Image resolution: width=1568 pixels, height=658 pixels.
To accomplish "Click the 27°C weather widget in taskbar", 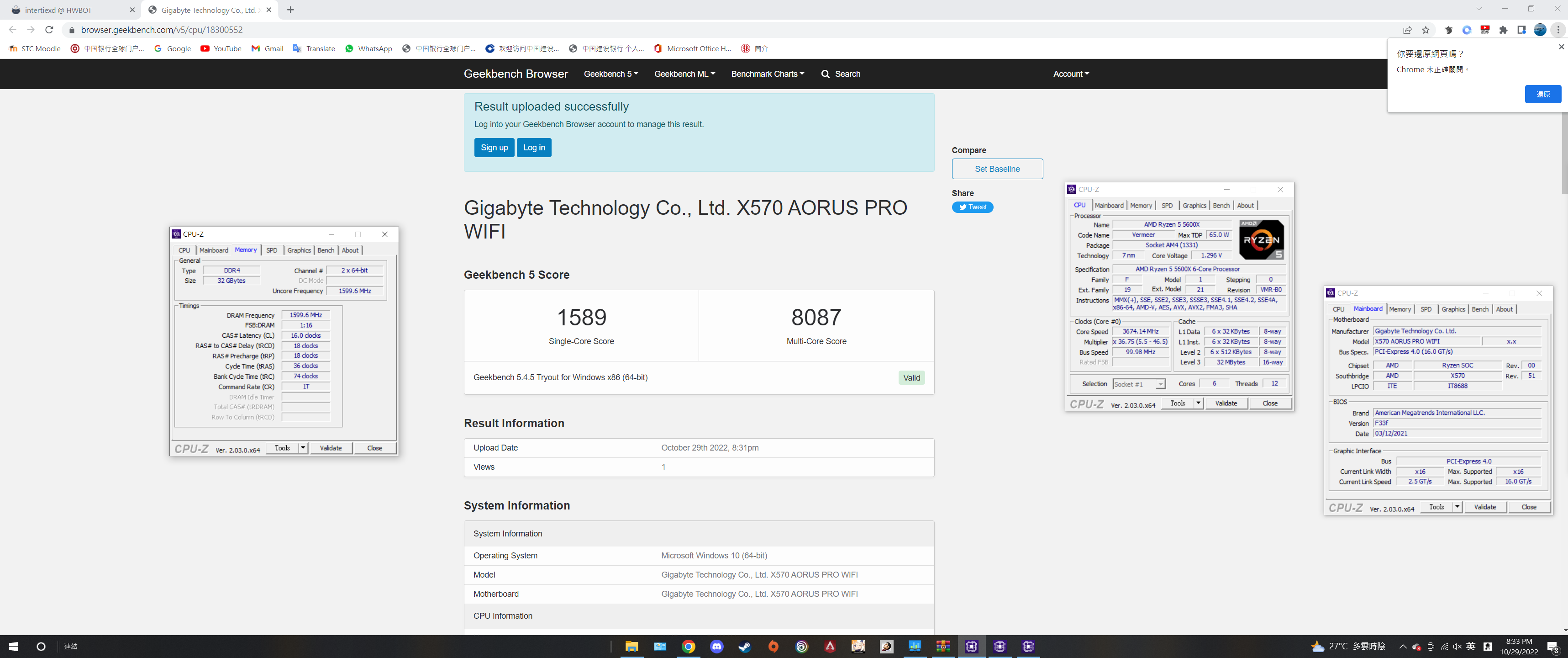I will [x=1347, y=647].
